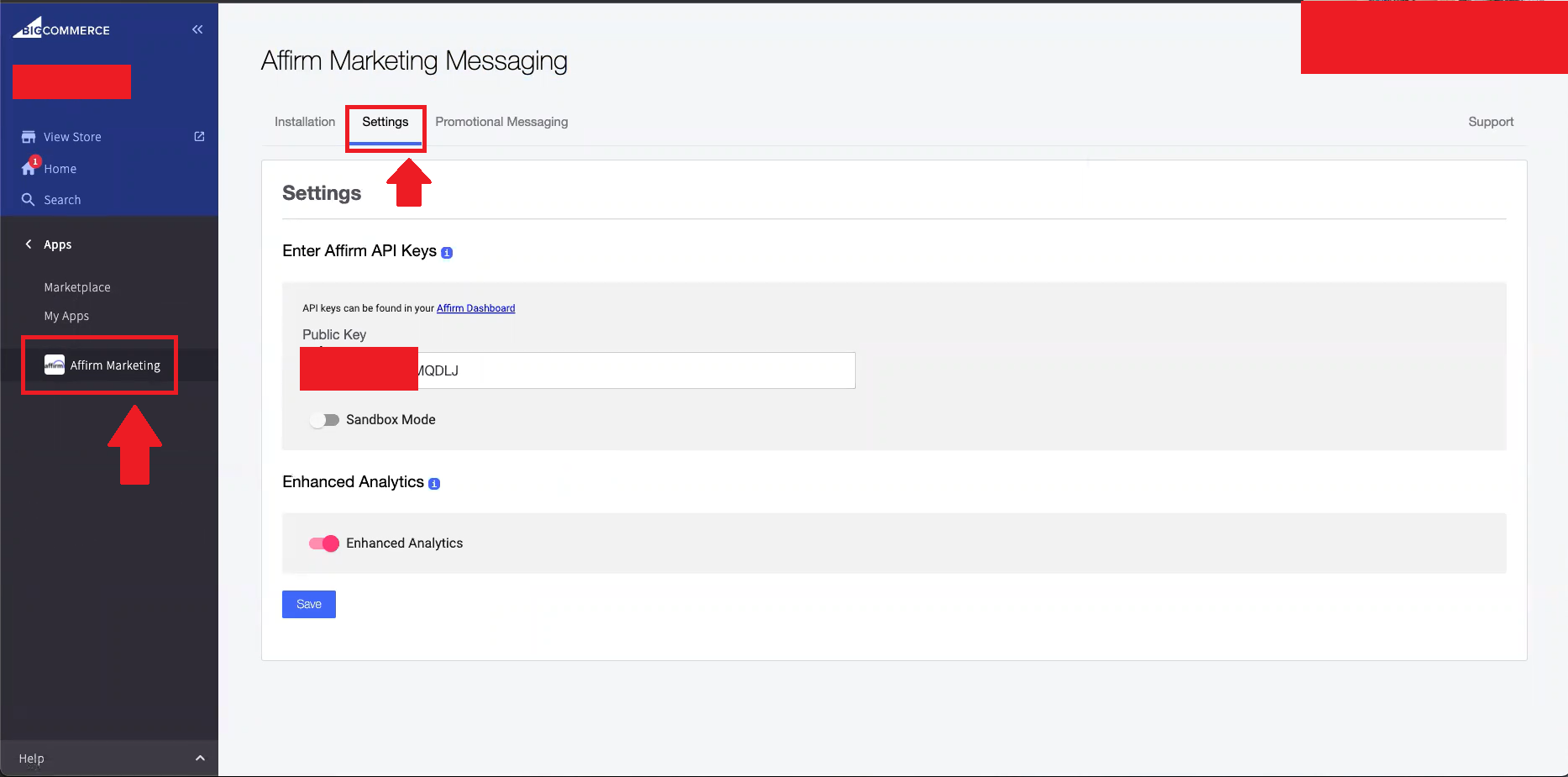
Task: Open the Affirm Dashboard link
Action: click(476, 308)
